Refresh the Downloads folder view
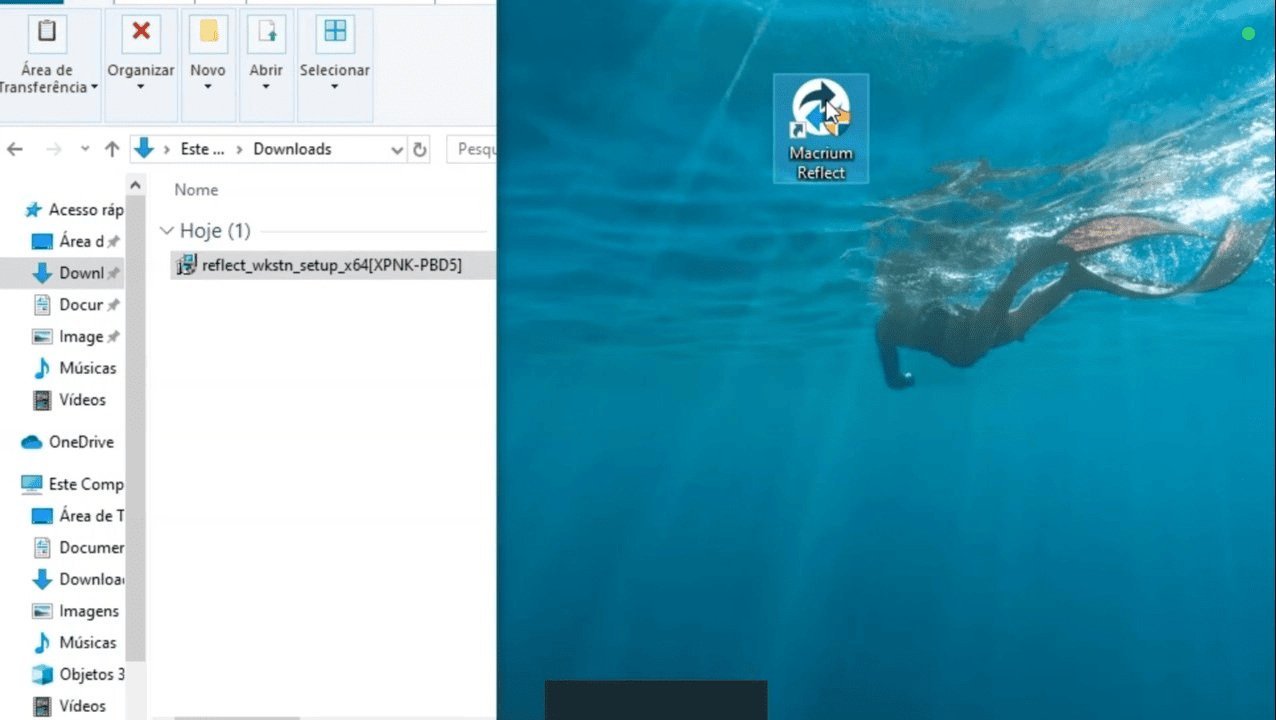The height and width of the screenshot is (720, 1276). (420, 149)
